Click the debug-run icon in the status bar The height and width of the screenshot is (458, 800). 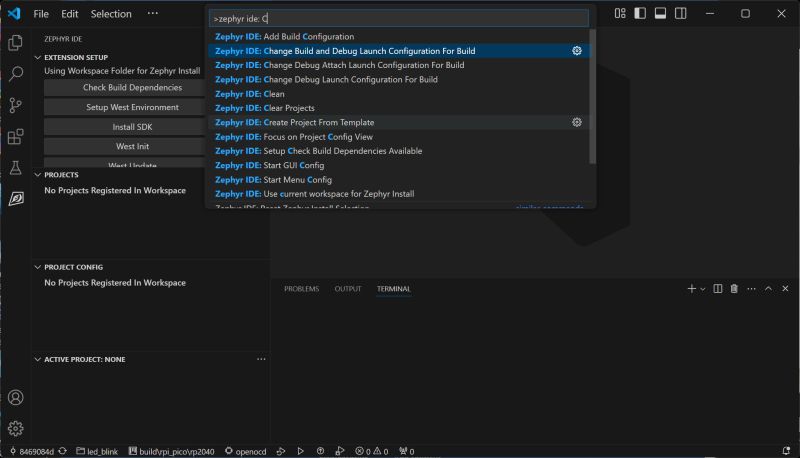(x=340, y=451)
